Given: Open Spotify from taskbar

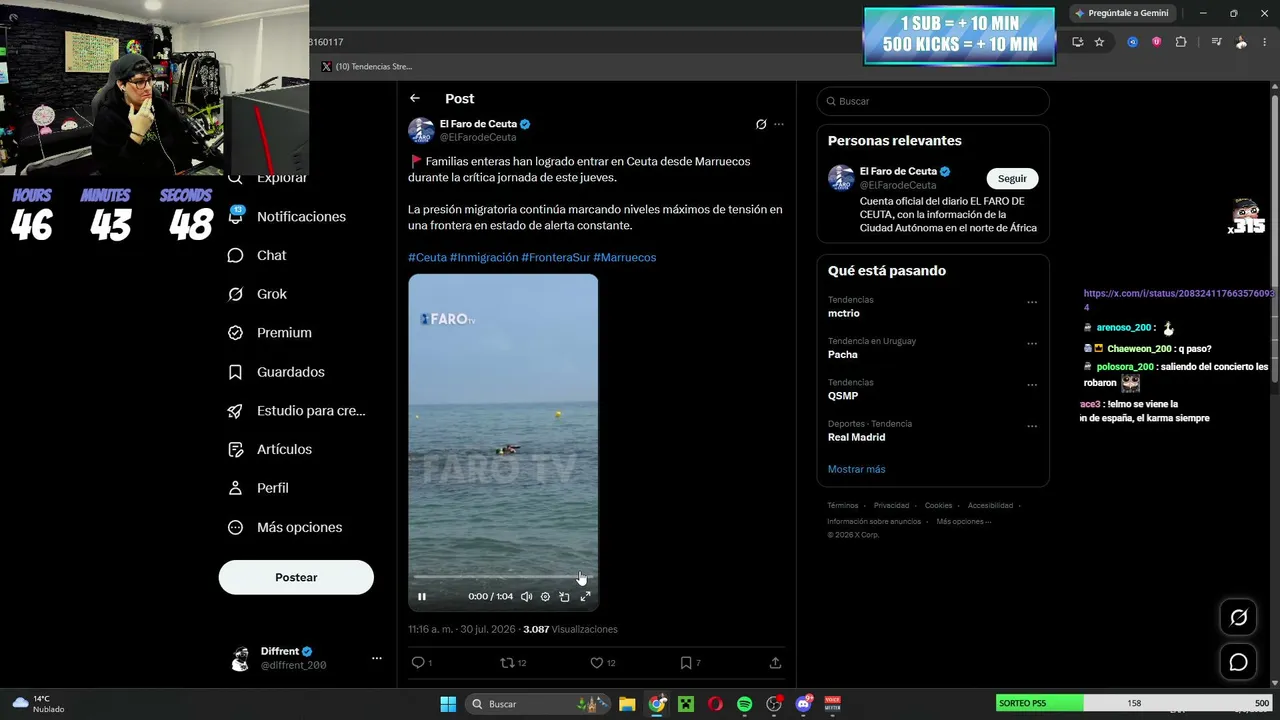Looking at the screenshot, I should [x=745, y=704].
